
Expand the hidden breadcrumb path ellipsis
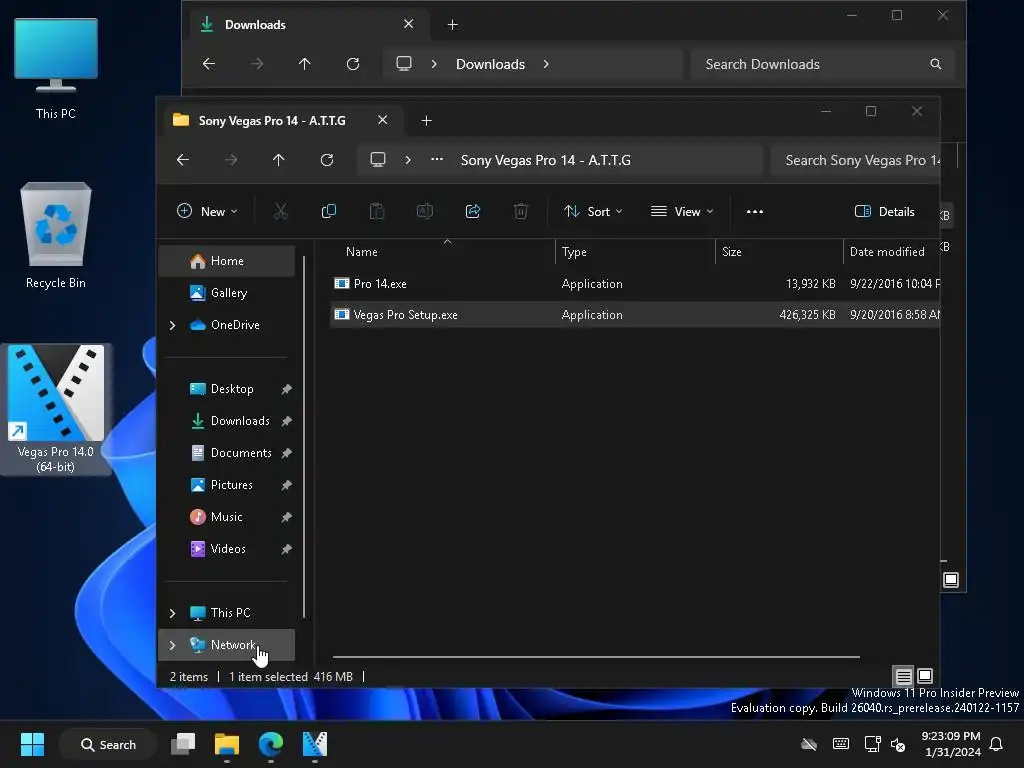point(437,159)
